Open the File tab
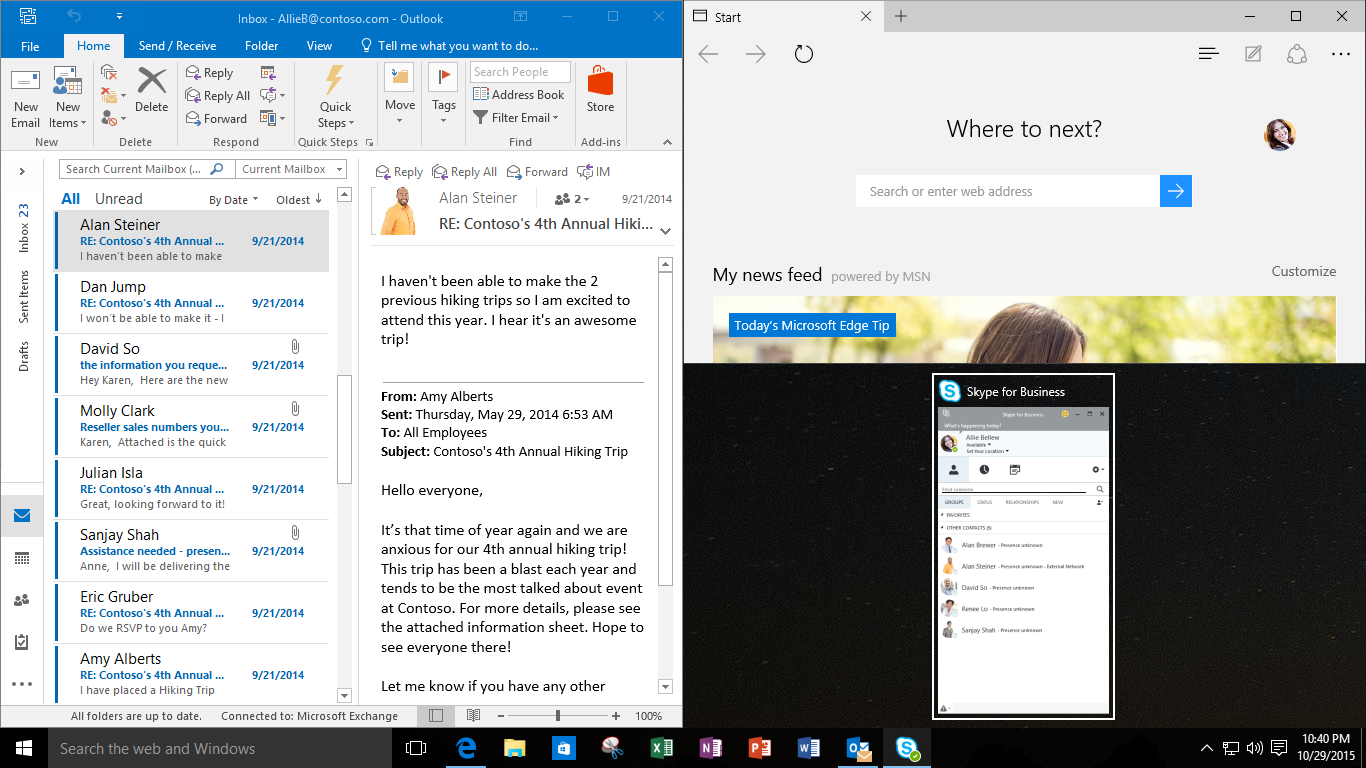Image resolution: width=1366 pixels, height=768 pixels. click(x=30, y=46)
